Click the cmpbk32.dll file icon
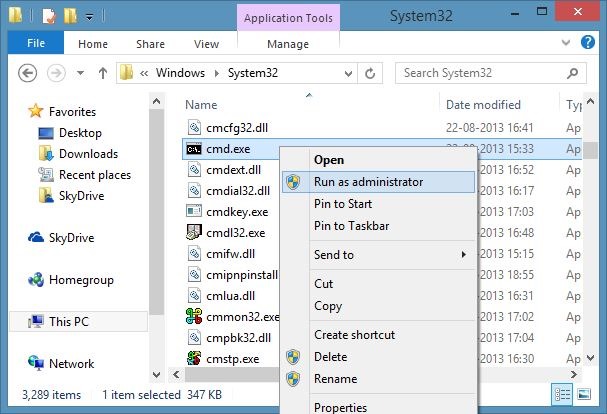 (x=194, y=338)
